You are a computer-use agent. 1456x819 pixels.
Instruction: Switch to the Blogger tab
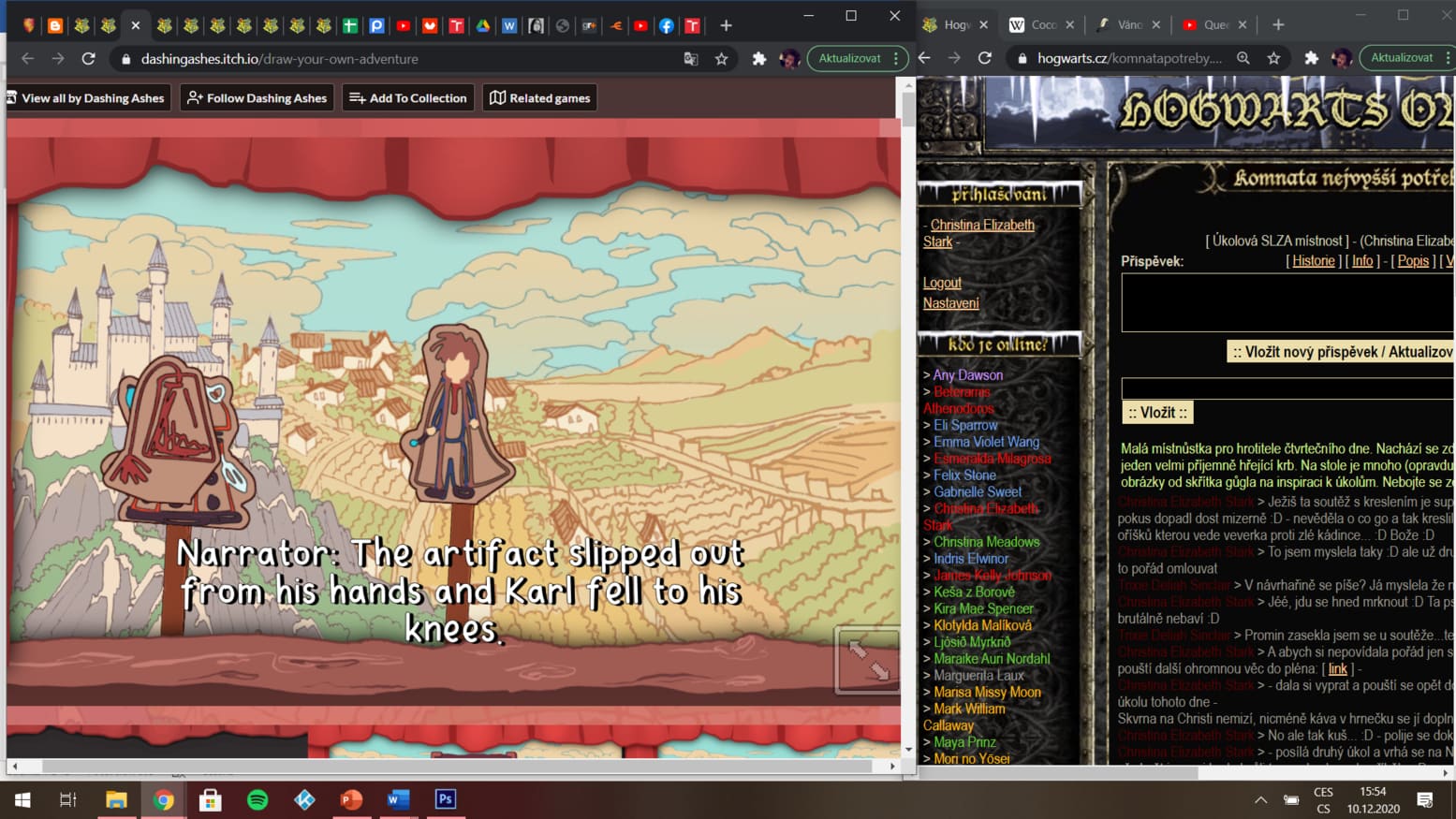point(55,25)
